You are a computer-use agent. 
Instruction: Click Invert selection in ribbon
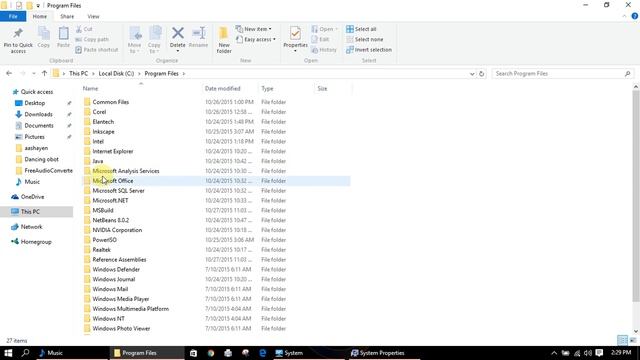(x=369, y=49)
